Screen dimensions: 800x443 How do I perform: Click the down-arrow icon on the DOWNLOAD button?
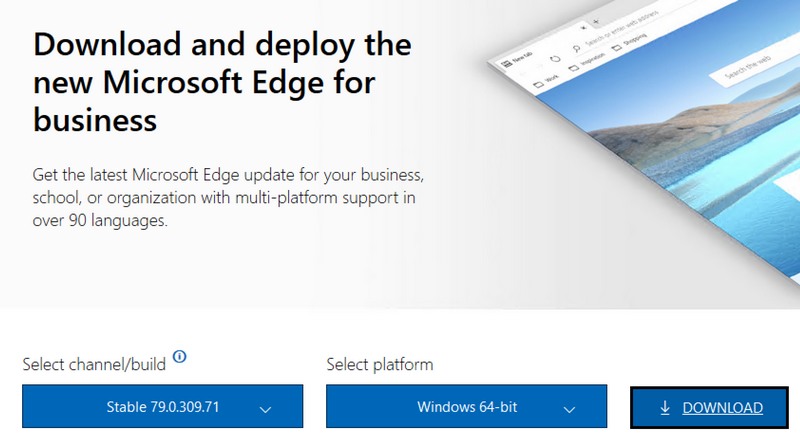pyautogui.click(x=665, y=408)
